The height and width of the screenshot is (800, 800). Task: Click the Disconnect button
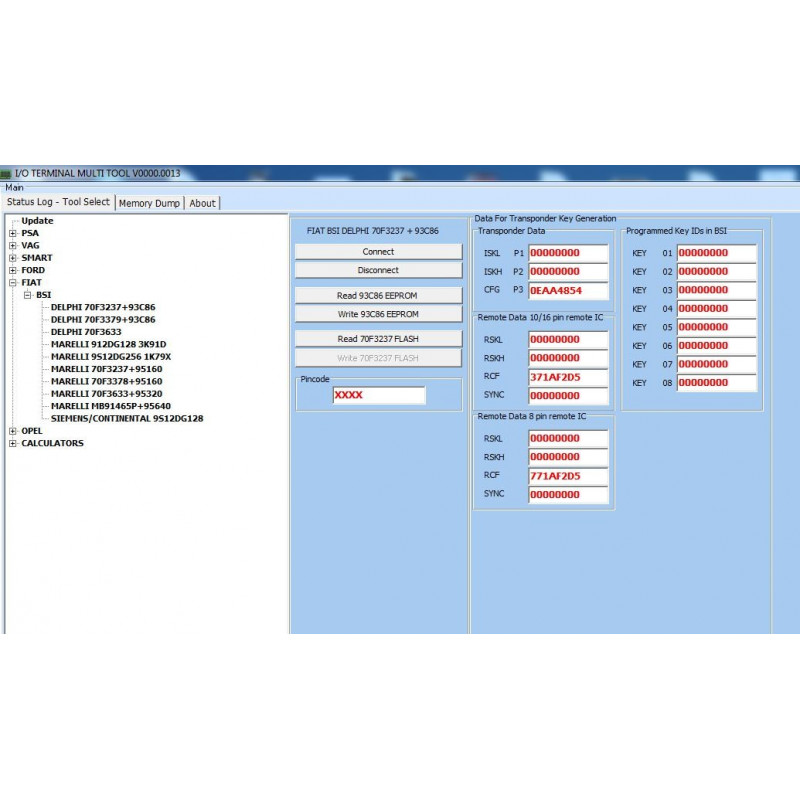click(377, 270)
